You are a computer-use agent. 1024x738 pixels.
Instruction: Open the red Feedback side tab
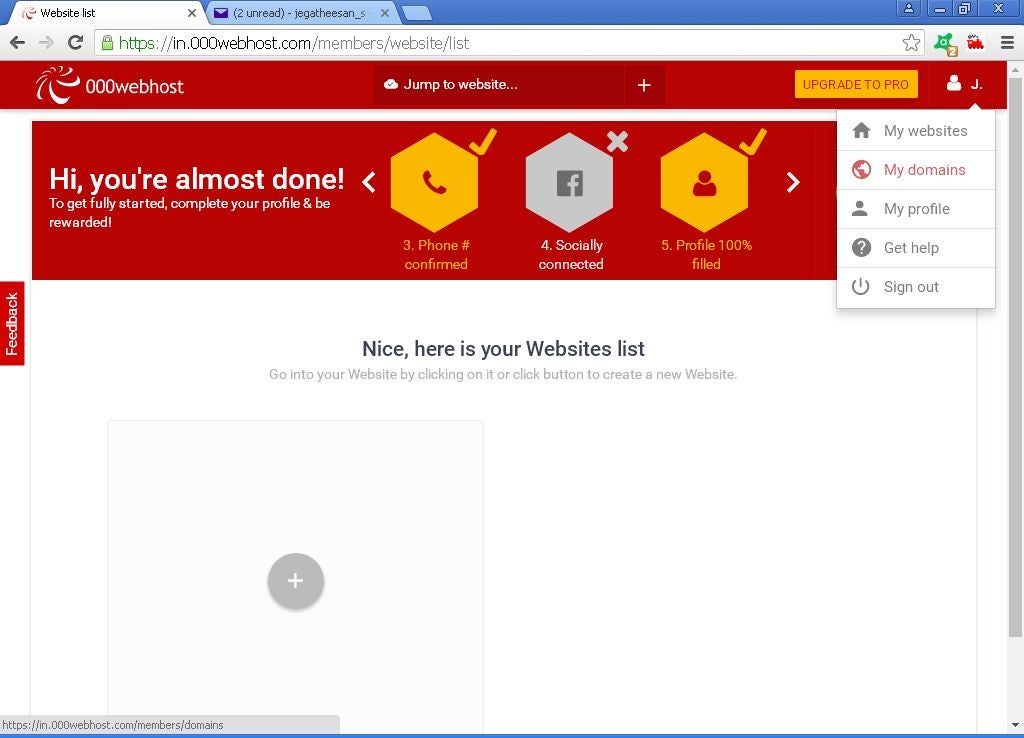pos(12,323)
